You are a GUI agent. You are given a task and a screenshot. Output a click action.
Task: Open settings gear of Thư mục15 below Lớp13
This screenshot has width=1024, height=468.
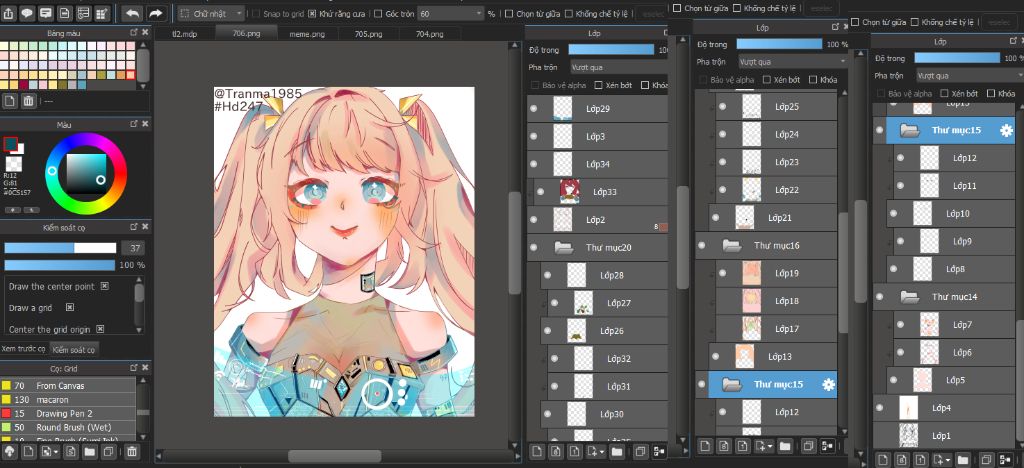coord(828,384)
